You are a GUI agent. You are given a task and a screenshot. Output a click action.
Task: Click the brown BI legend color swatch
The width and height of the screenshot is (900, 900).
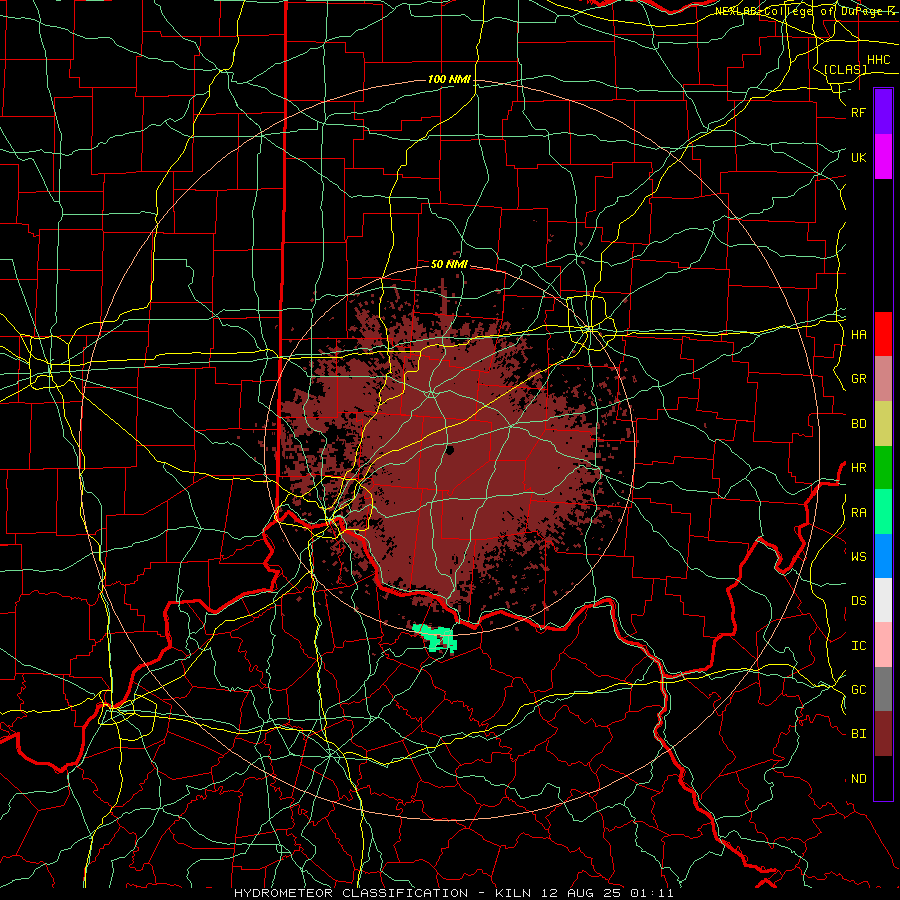883,733
